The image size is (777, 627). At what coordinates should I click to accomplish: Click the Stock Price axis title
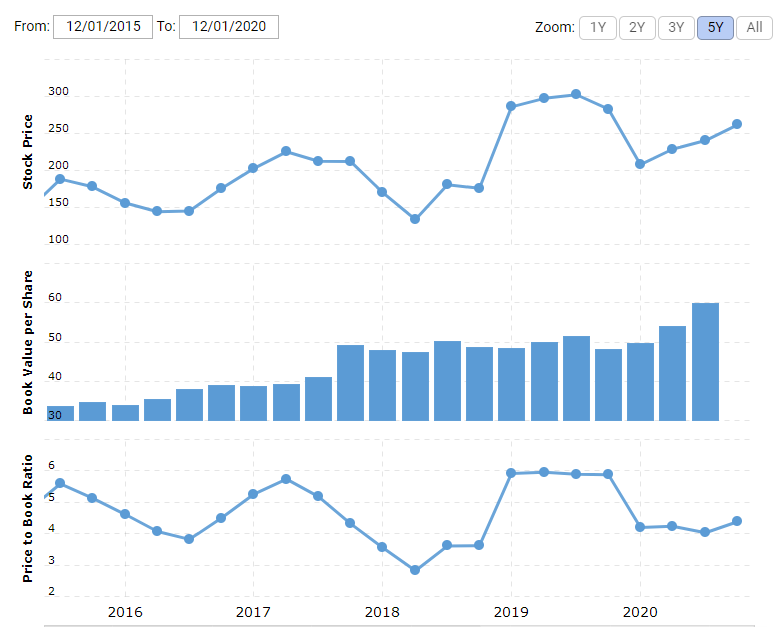tap(28, 152)
